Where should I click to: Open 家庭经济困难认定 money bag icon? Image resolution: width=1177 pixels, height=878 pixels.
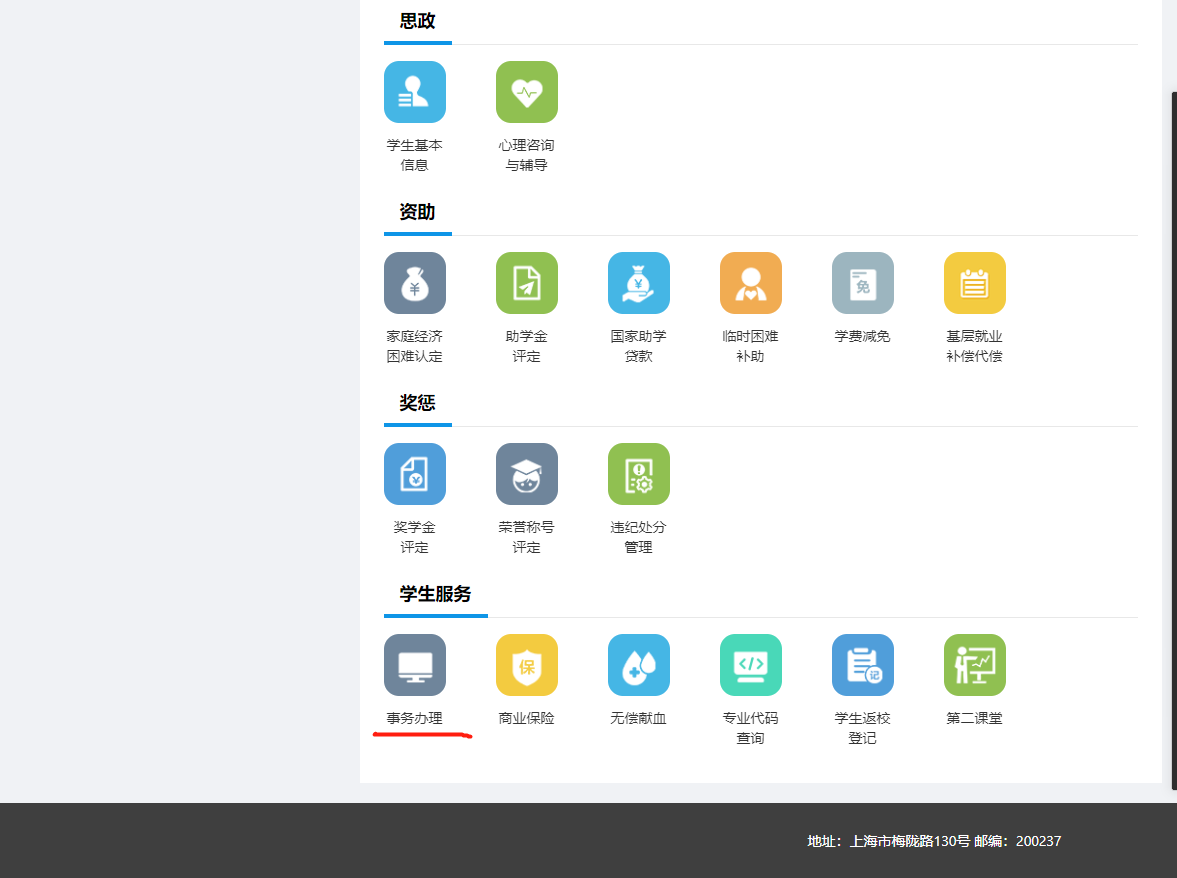(415, 283)
